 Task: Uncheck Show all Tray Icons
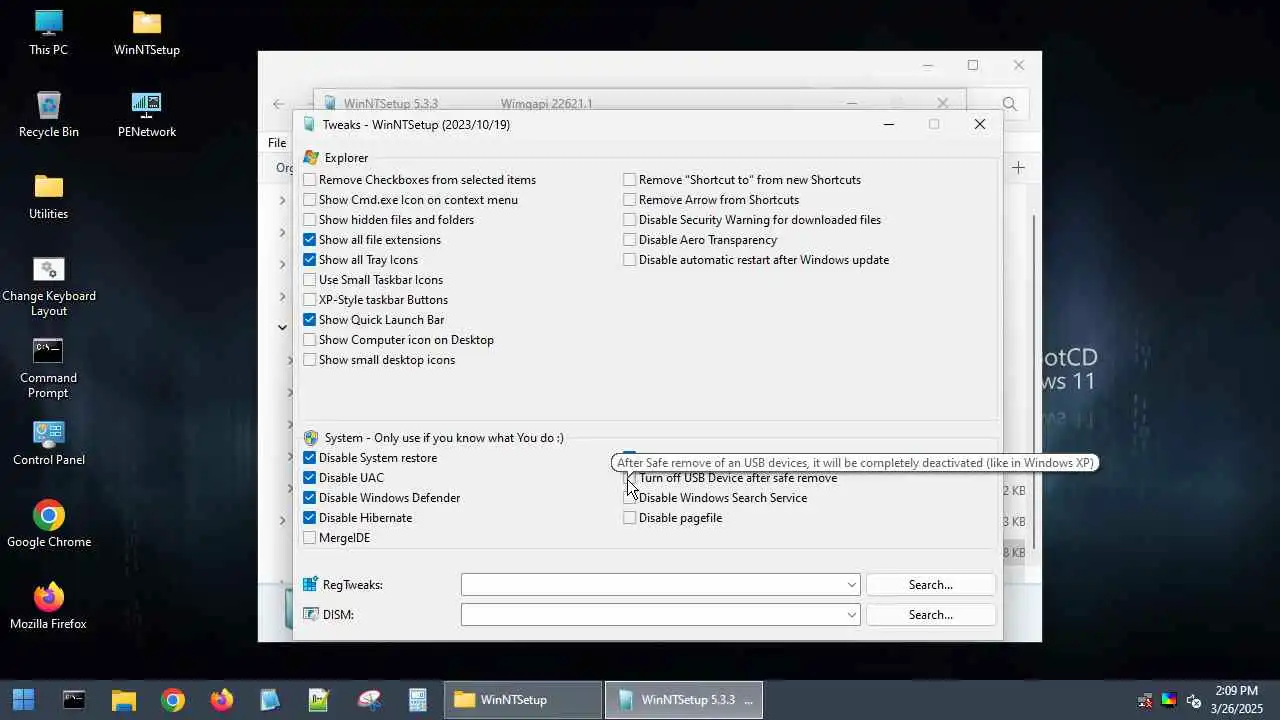tap(310, 260)
